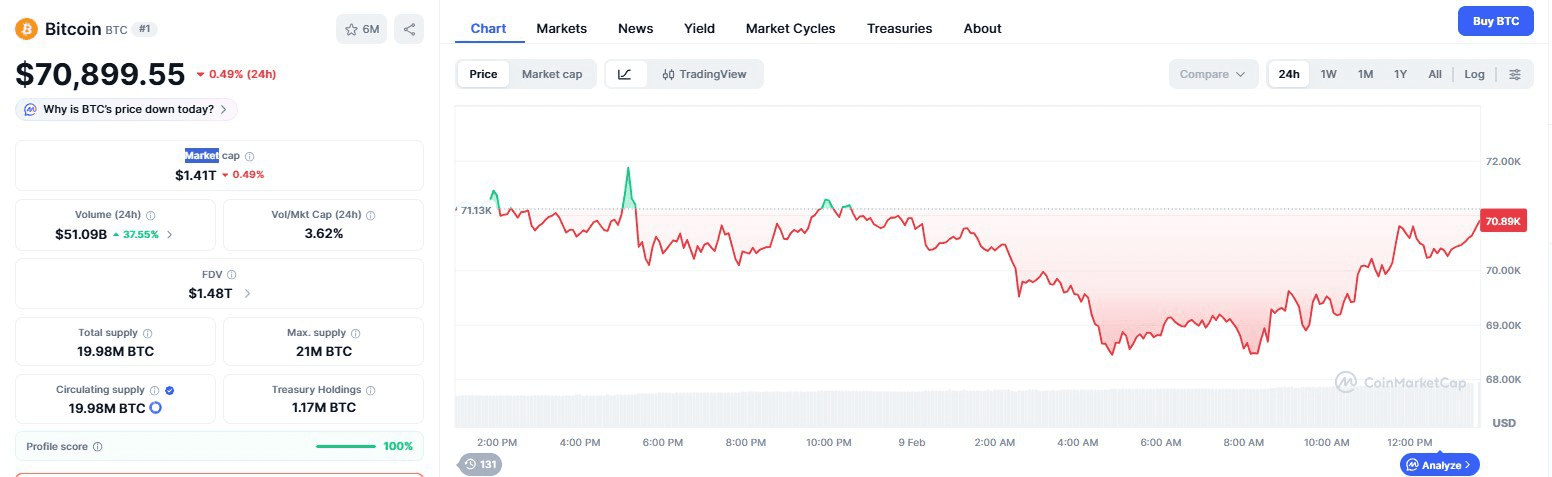The width and height of the screenshot is (1552, 477).
Task: Click the watchlist star button showing 6M
Action: 362,29
